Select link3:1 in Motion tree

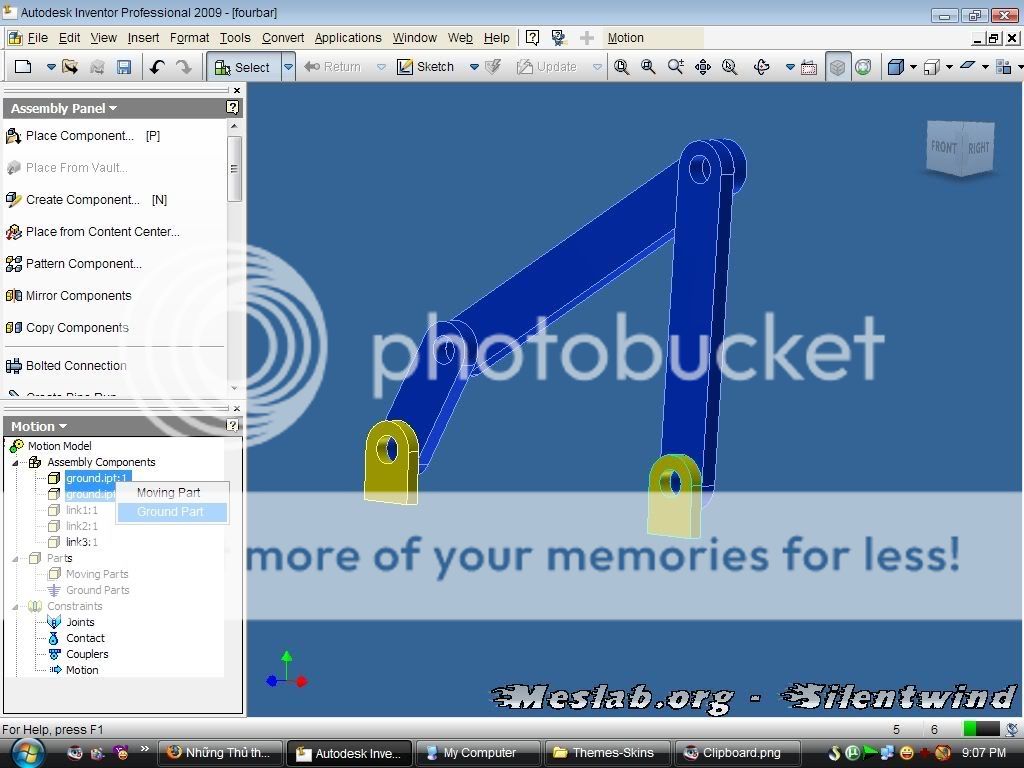(x=82, y=542)
